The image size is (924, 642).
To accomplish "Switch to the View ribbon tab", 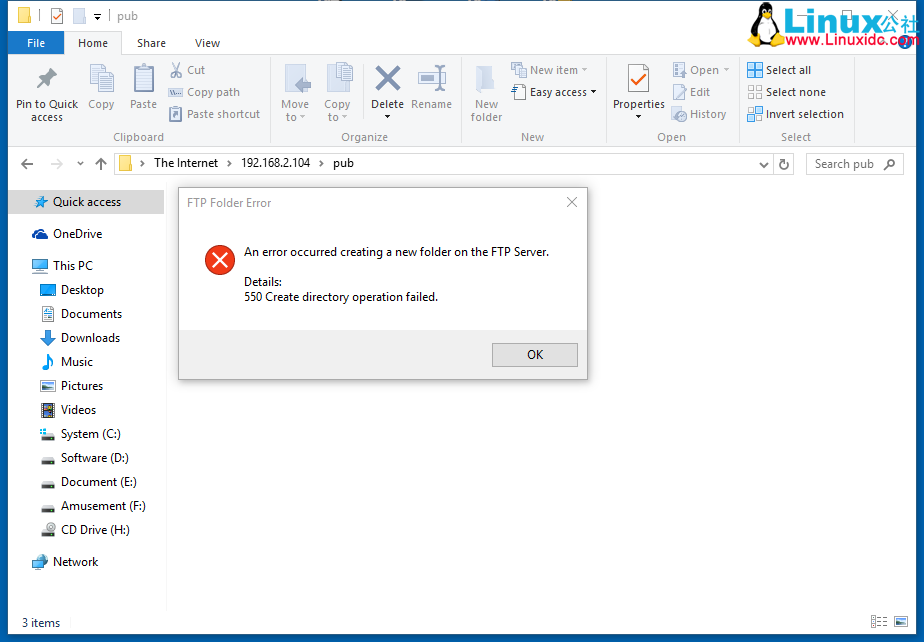I will [207, 43].
